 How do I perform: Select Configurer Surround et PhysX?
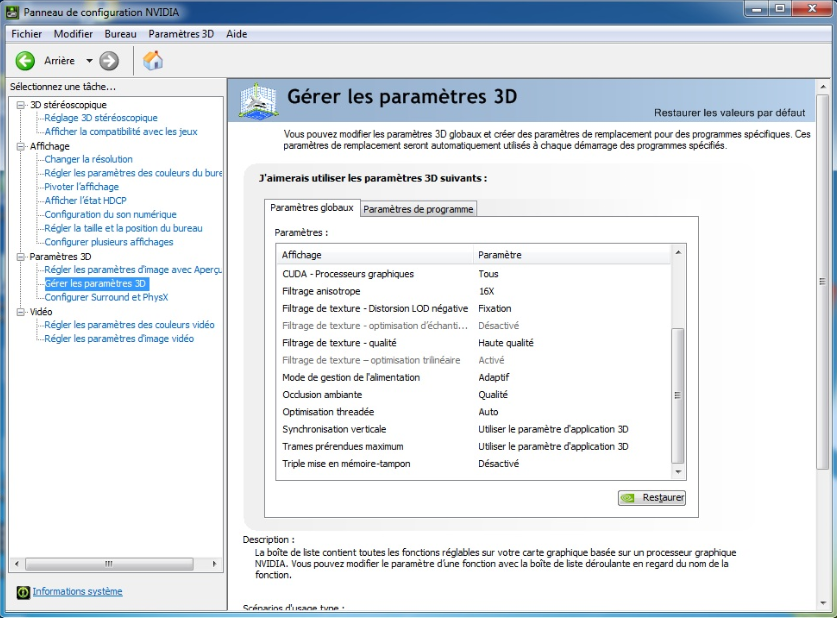(x=106, y=297)
